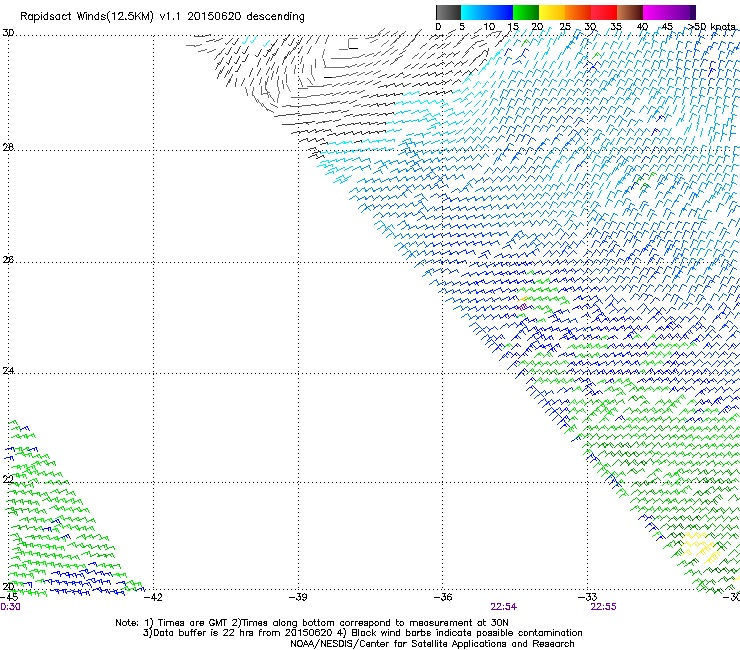The height and width of the screenshot is (650, 740).
Task: Click the '24' latitude axis label
Action: (8, 371)
